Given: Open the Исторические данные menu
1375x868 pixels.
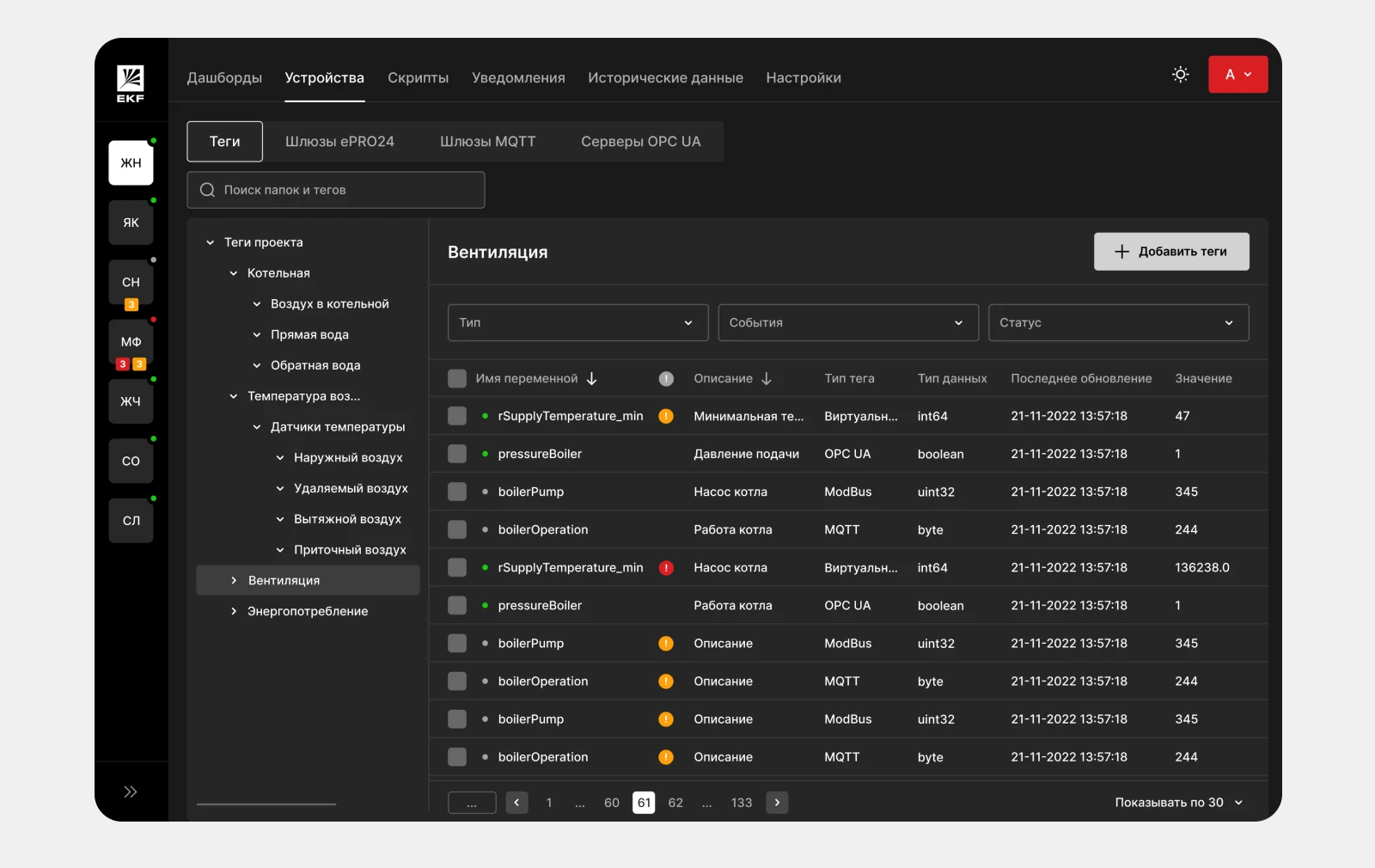Looking at the screenshot, I should coord(665,78).
